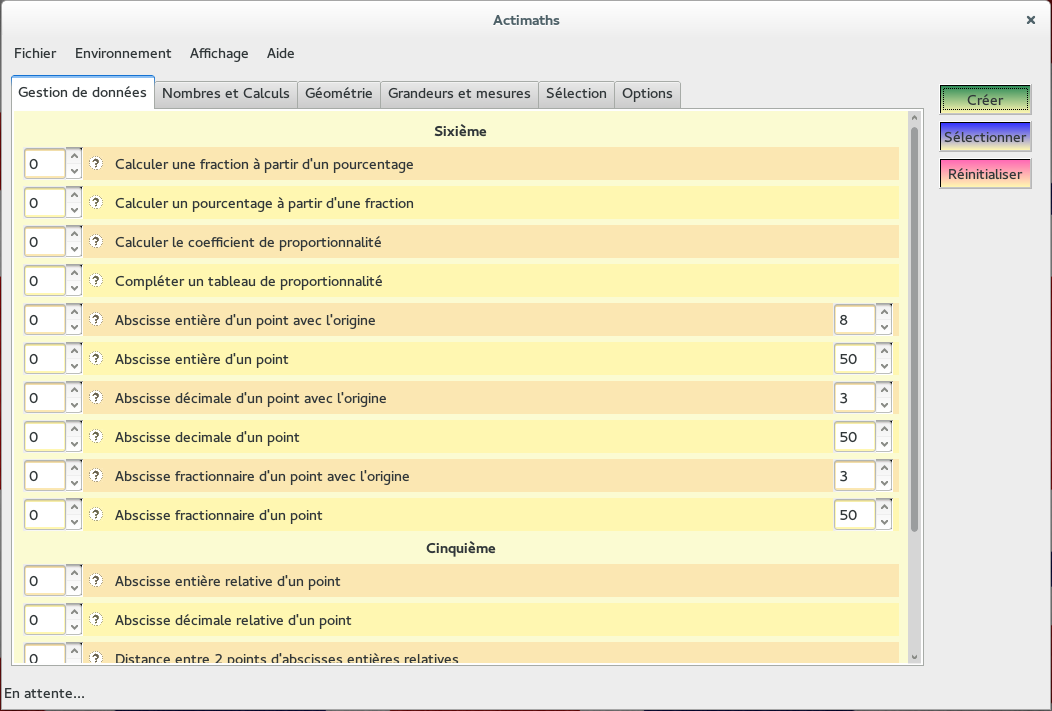Click quantity field for 'Abscisse fractionnaire d'un point avec l'origine'

coord(45,476)
